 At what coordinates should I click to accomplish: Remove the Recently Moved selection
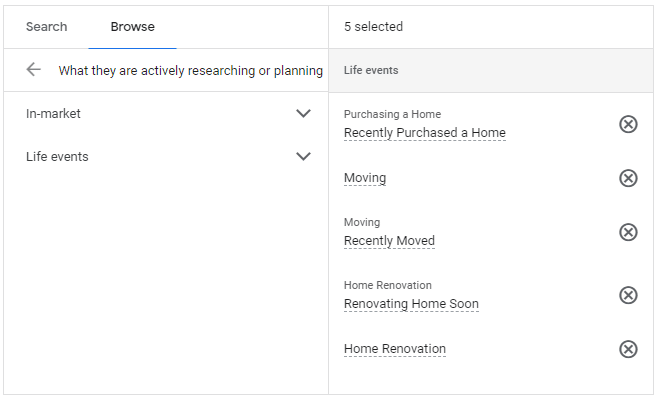[x=628, y=232]
